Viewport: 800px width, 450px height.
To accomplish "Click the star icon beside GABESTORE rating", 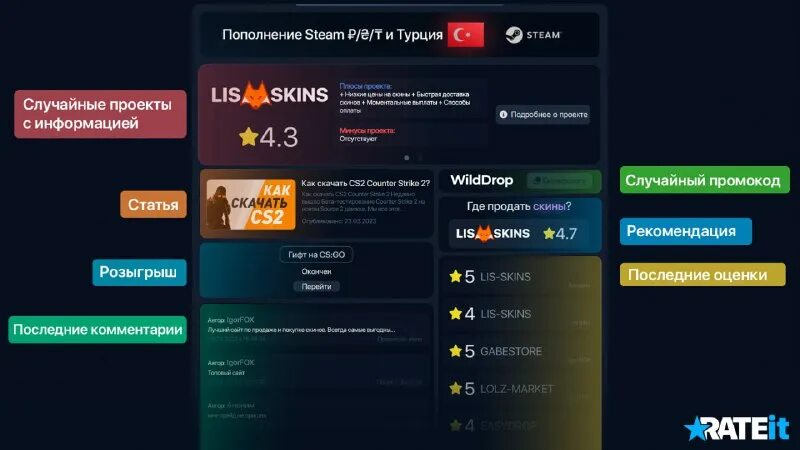I will [x=455, y=351].
